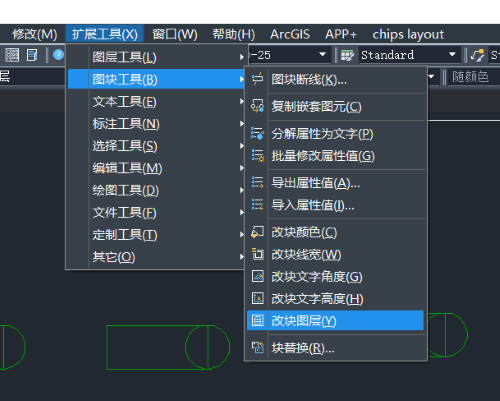Click the 分解属性为文字(P) icon
500x401 pixels.
257,133
